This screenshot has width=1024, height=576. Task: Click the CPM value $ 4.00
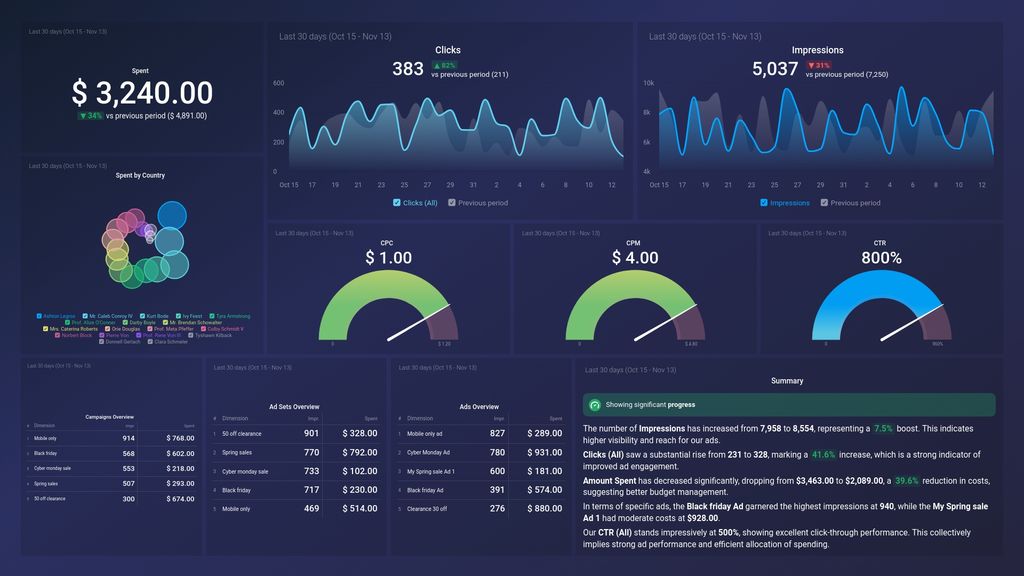tap(635, 258)
